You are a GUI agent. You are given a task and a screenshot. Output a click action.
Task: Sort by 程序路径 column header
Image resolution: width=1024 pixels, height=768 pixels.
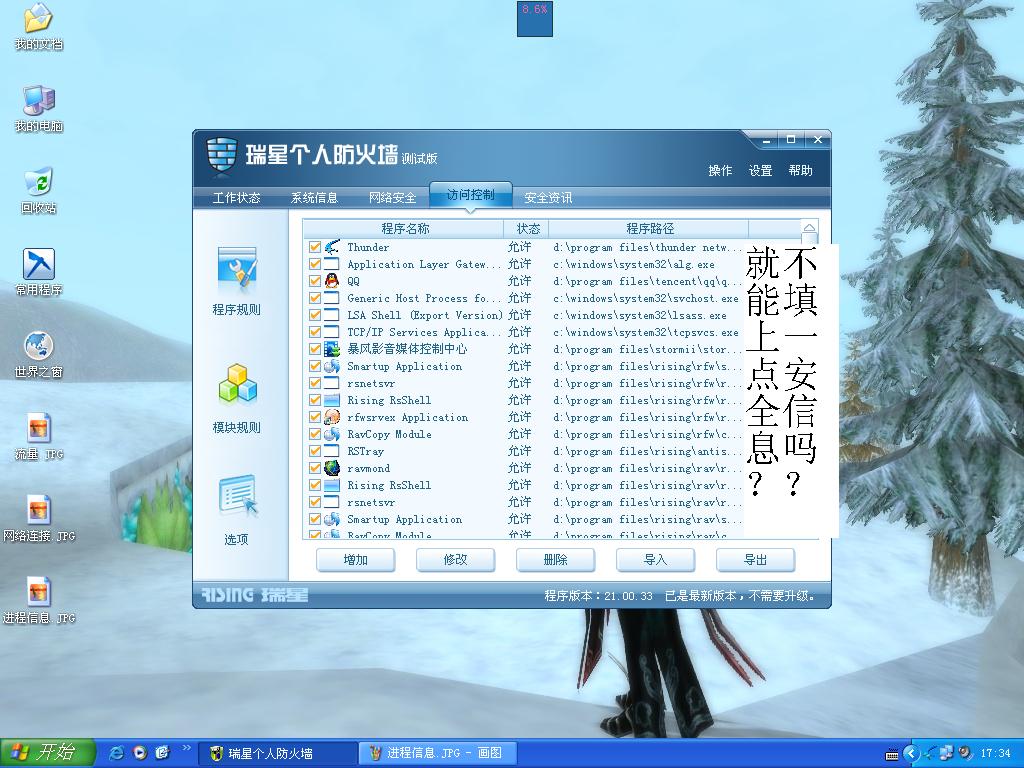point(649,229)
